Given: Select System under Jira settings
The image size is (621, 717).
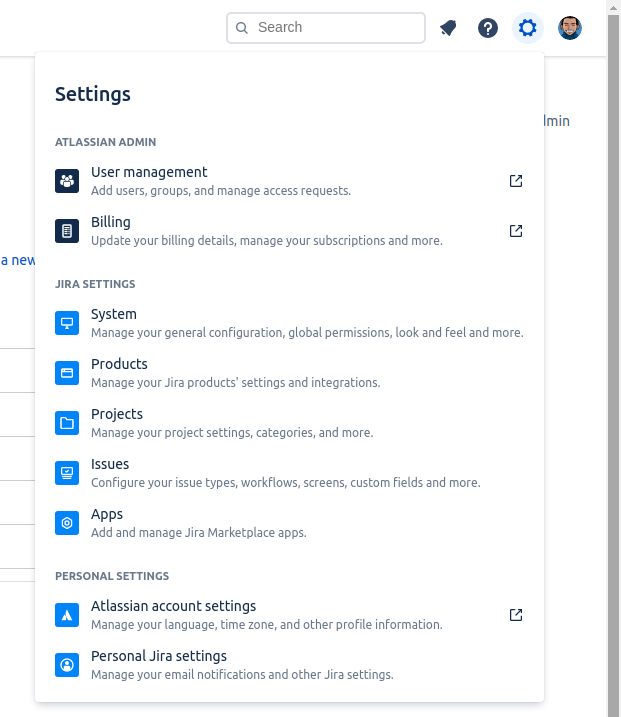Looking at the screenshot, I should coord(289,323).
